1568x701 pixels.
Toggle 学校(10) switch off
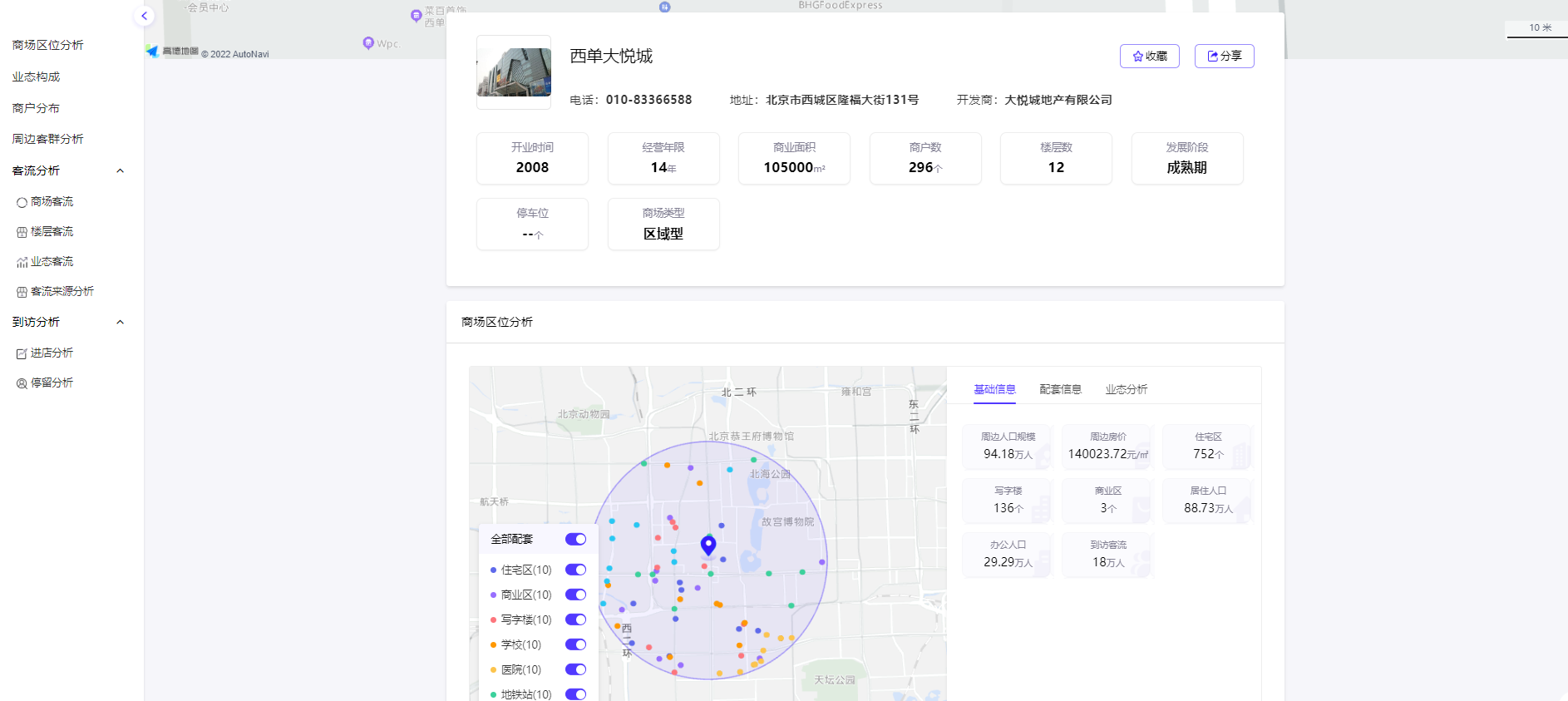coord(575,644)
